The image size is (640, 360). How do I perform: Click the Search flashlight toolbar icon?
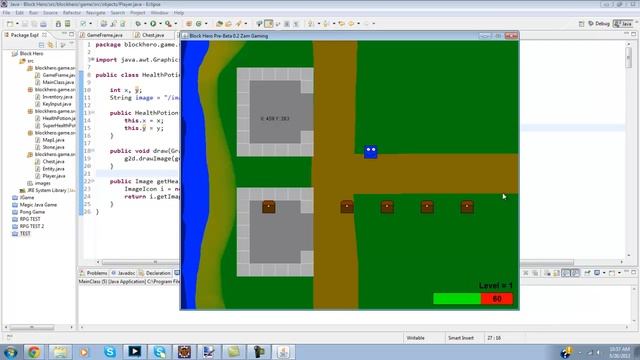coord(239,24)
